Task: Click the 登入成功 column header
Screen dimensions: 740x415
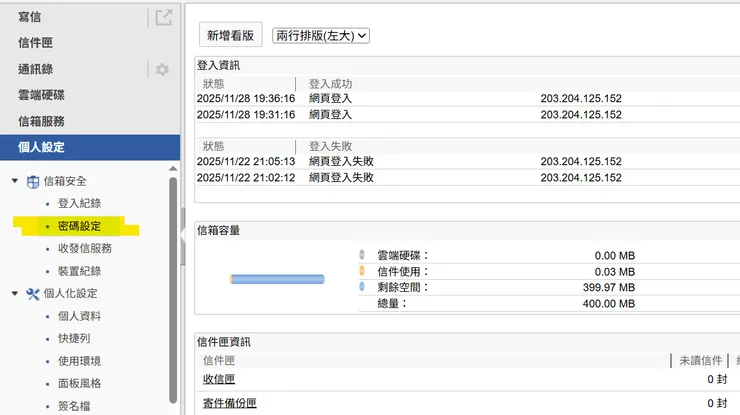Action: coord(331,84)
